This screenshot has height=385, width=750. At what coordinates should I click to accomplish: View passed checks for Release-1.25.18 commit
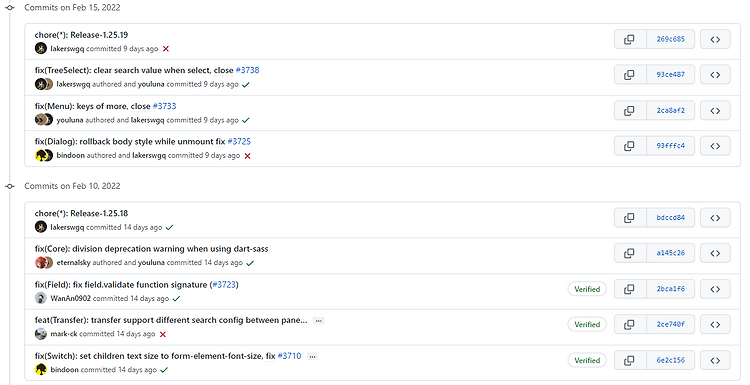point(169,228)
